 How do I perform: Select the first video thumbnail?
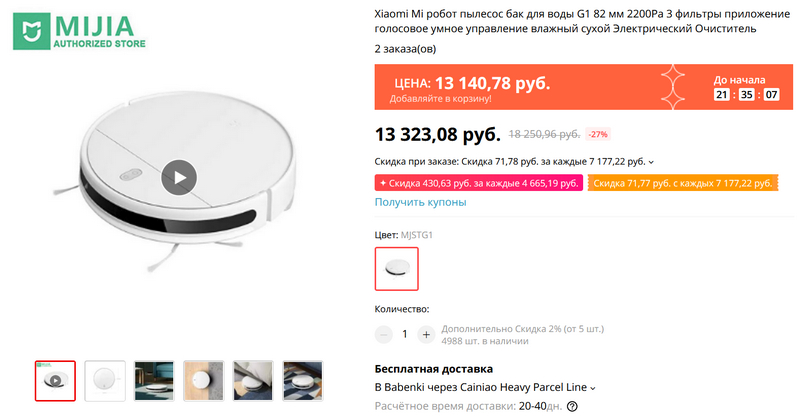pyautogui.click(x=55, y=381)
